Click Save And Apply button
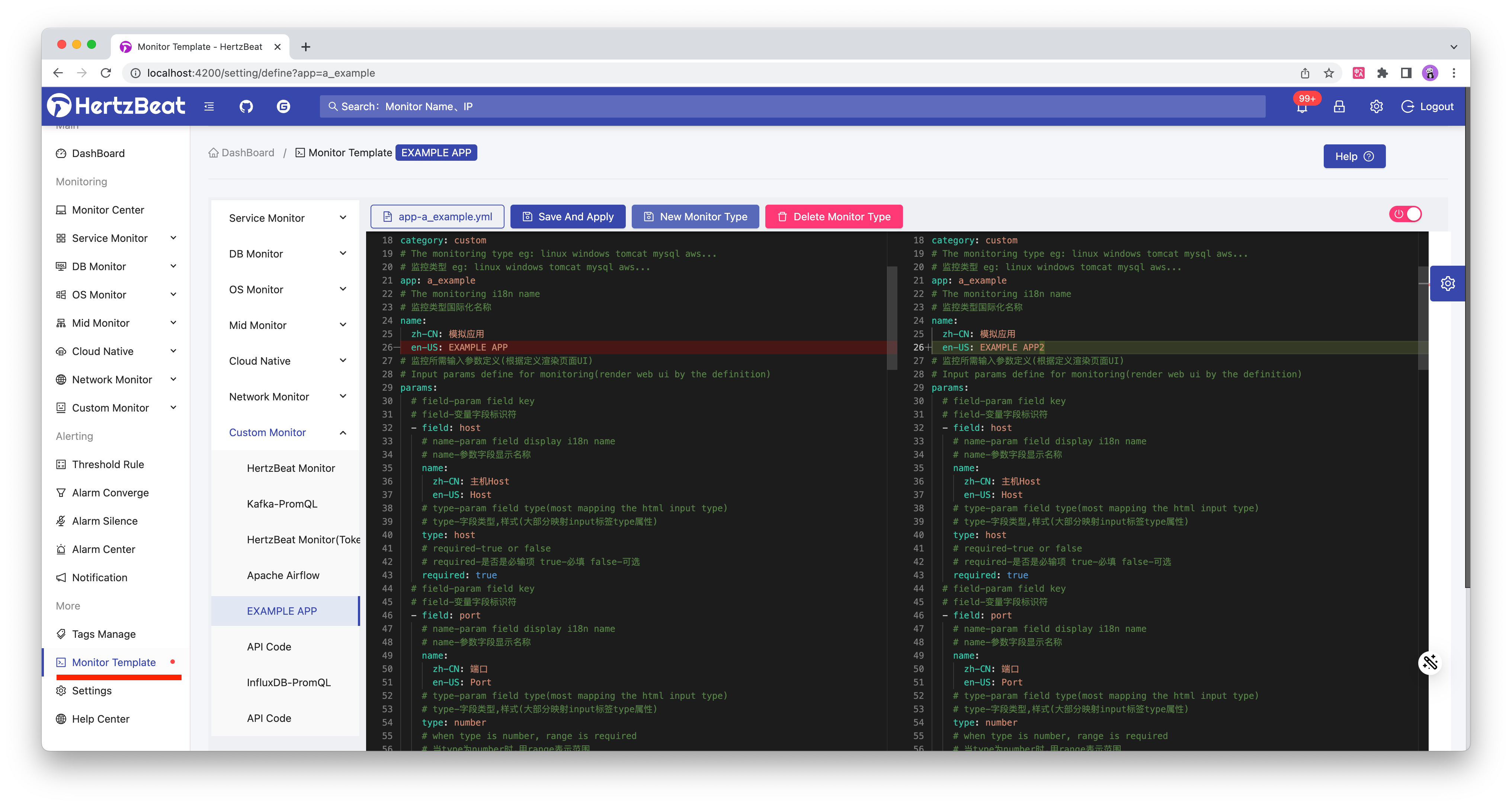The width and height of the screenshot is (1512, 806). click(x=568, y=217)
